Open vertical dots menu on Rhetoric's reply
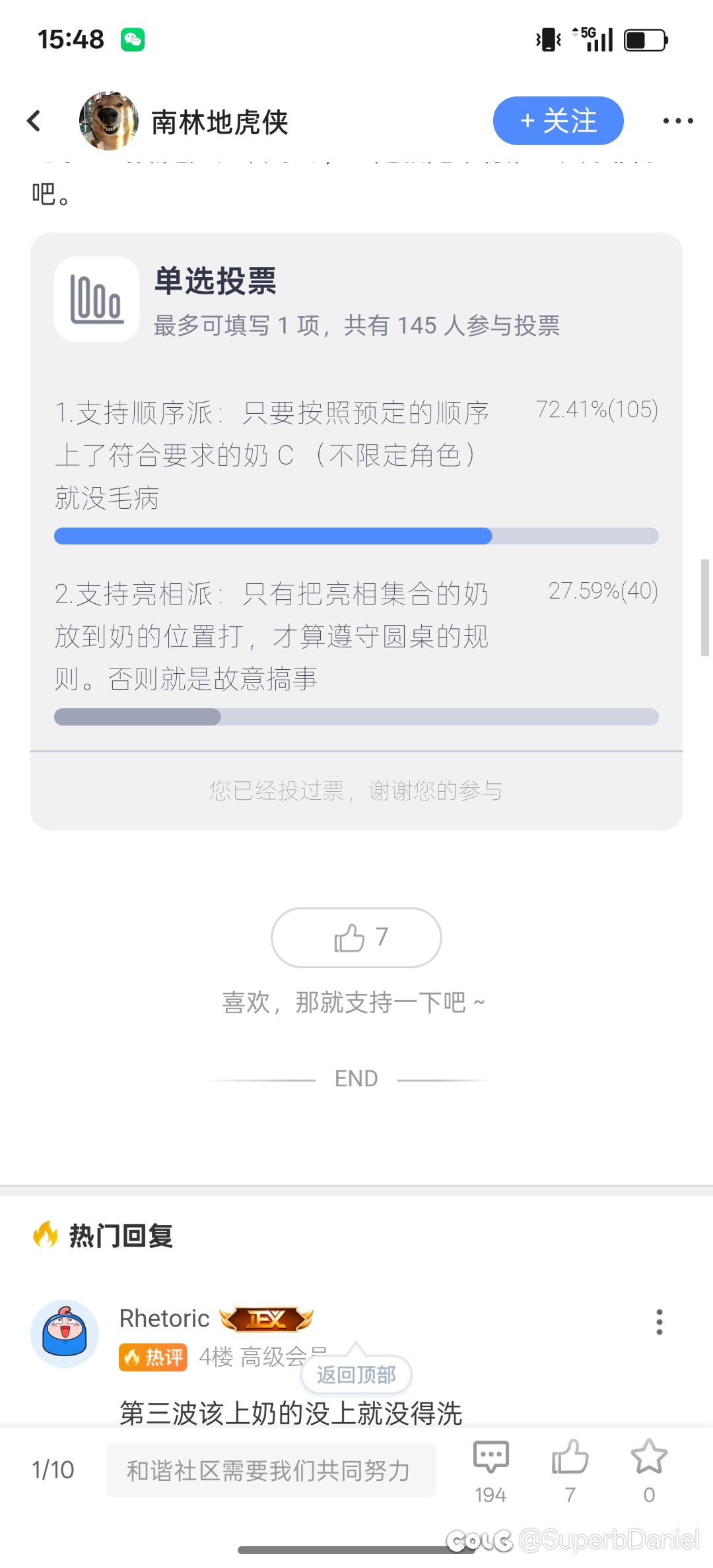 click(x=659, y=1322)
